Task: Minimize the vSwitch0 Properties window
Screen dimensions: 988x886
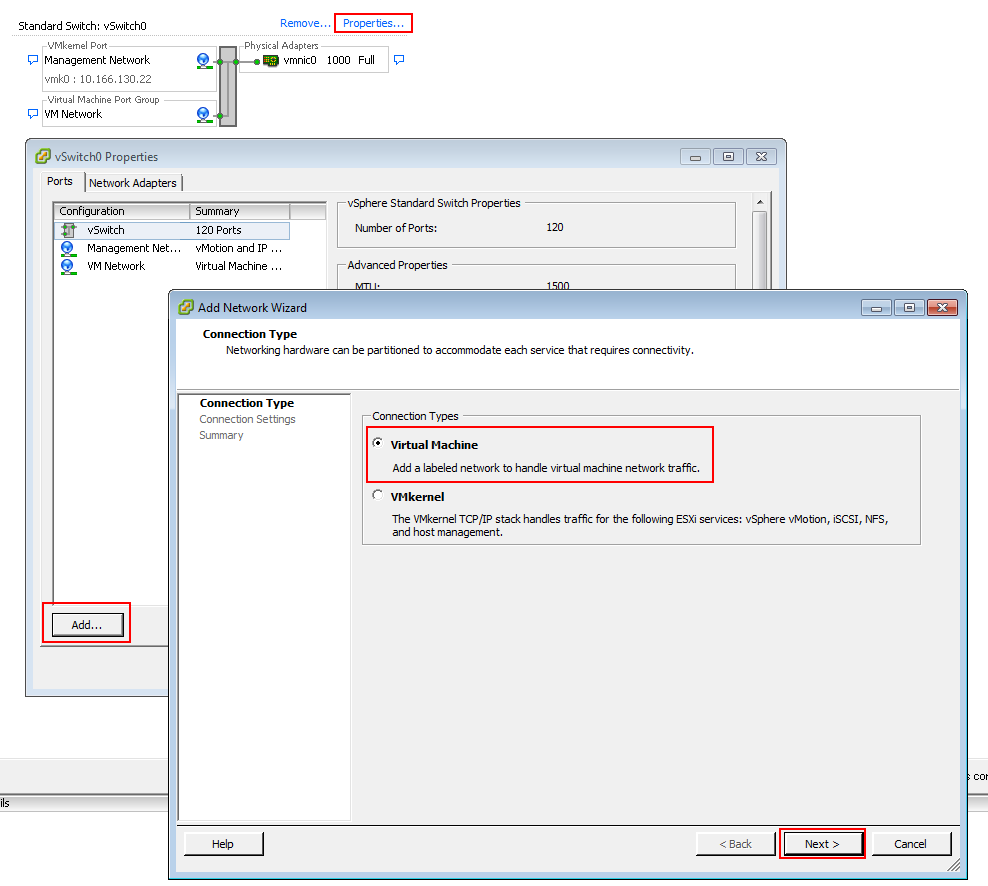Action: 696,157
